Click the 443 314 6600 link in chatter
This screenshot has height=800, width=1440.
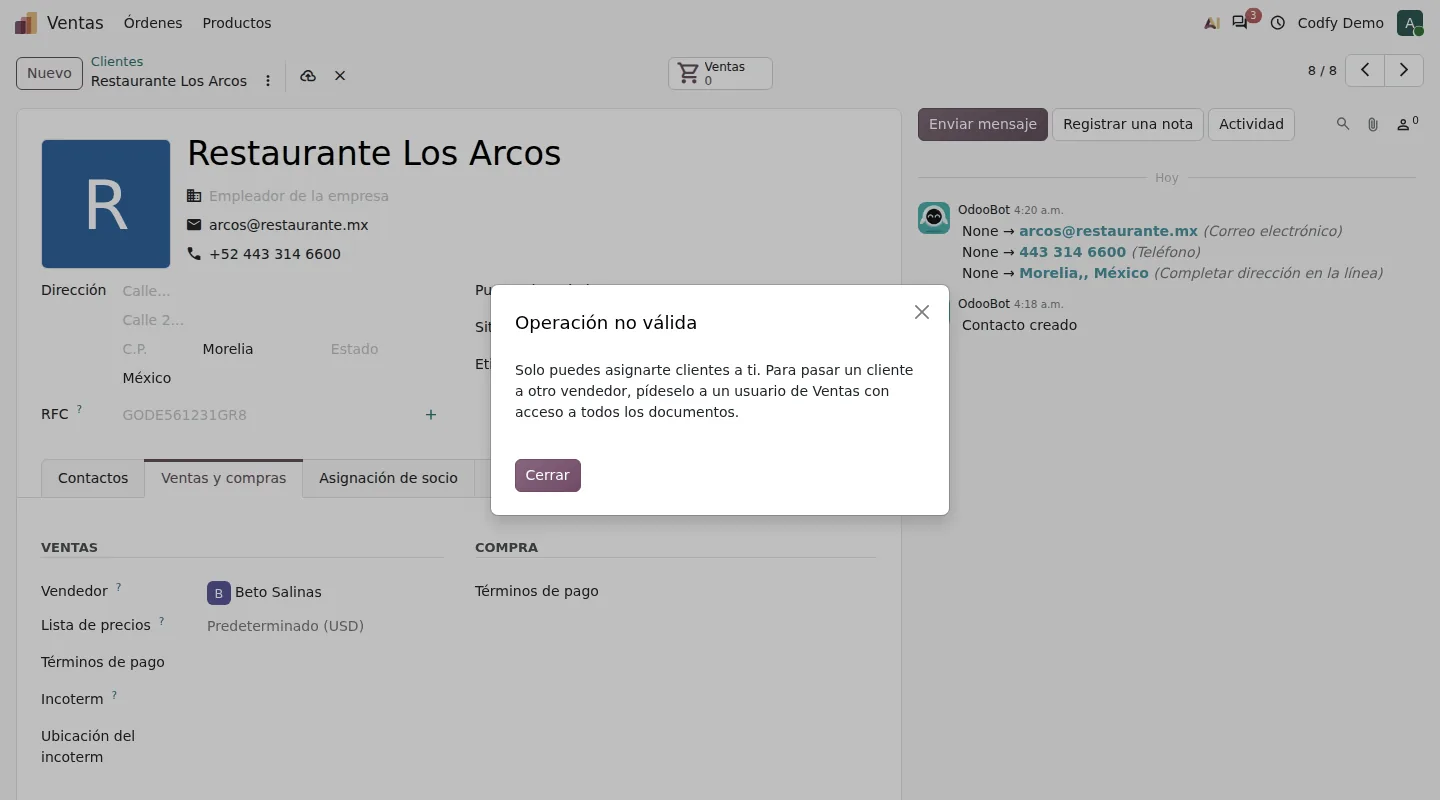pyautogui.click(x=1072, y=252)
